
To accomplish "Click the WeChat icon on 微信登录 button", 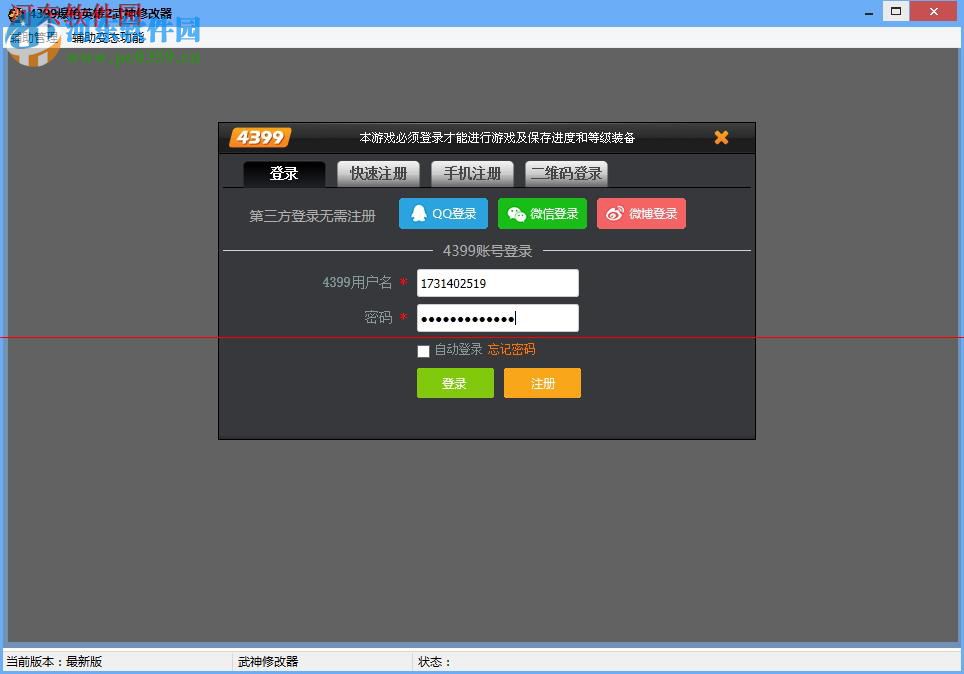I will 515,213.
